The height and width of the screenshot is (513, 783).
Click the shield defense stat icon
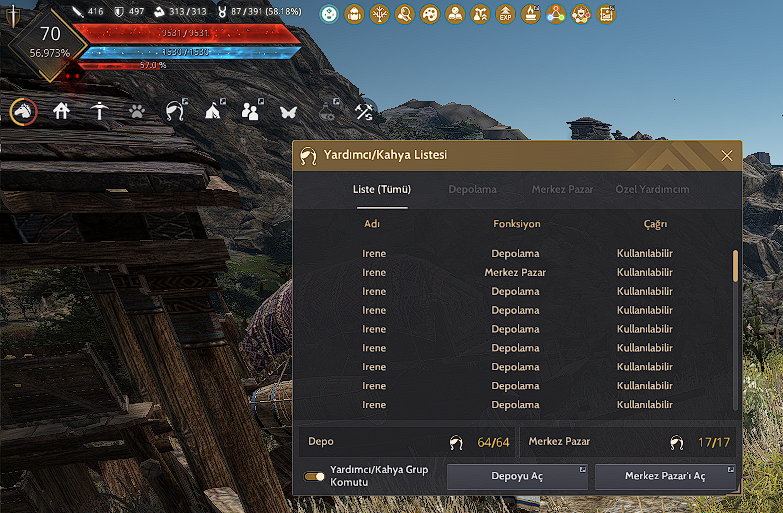pyautogui.click(x=119, y=11)
